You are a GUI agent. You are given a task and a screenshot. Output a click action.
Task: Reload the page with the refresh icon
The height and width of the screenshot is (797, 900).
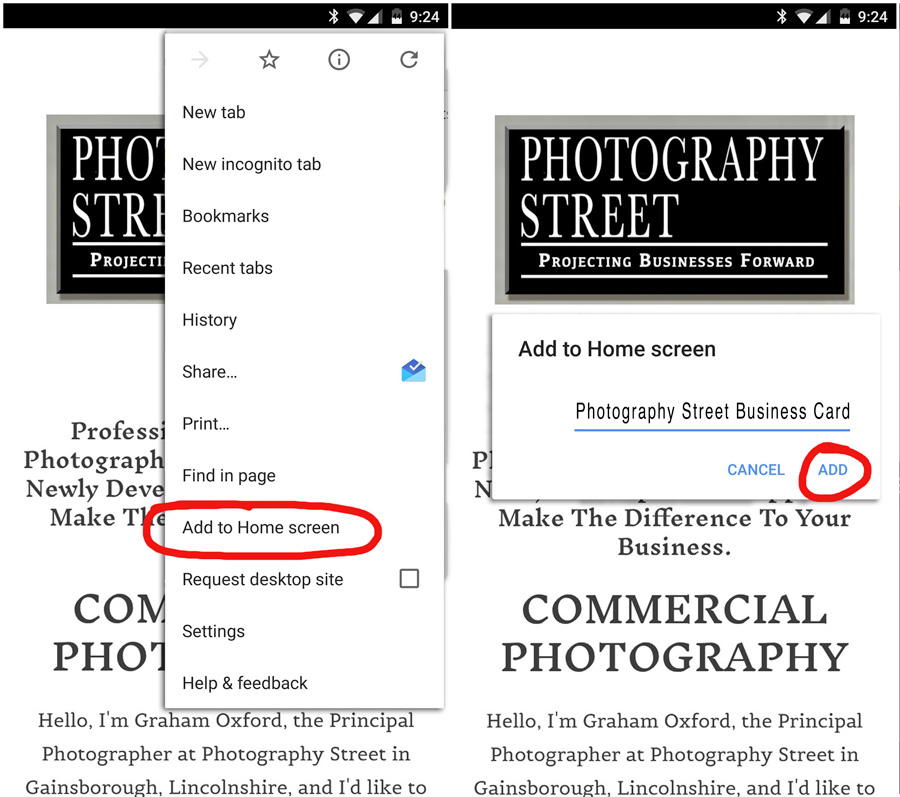coord(409,59)
